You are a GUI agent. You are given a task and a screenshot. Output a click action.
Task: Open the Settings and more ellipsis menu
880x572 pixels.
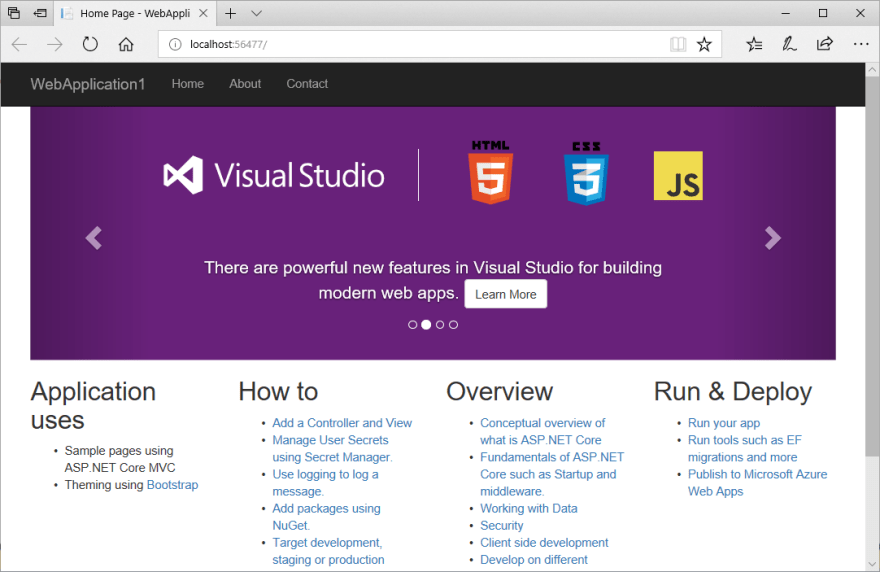click(860, 44)
